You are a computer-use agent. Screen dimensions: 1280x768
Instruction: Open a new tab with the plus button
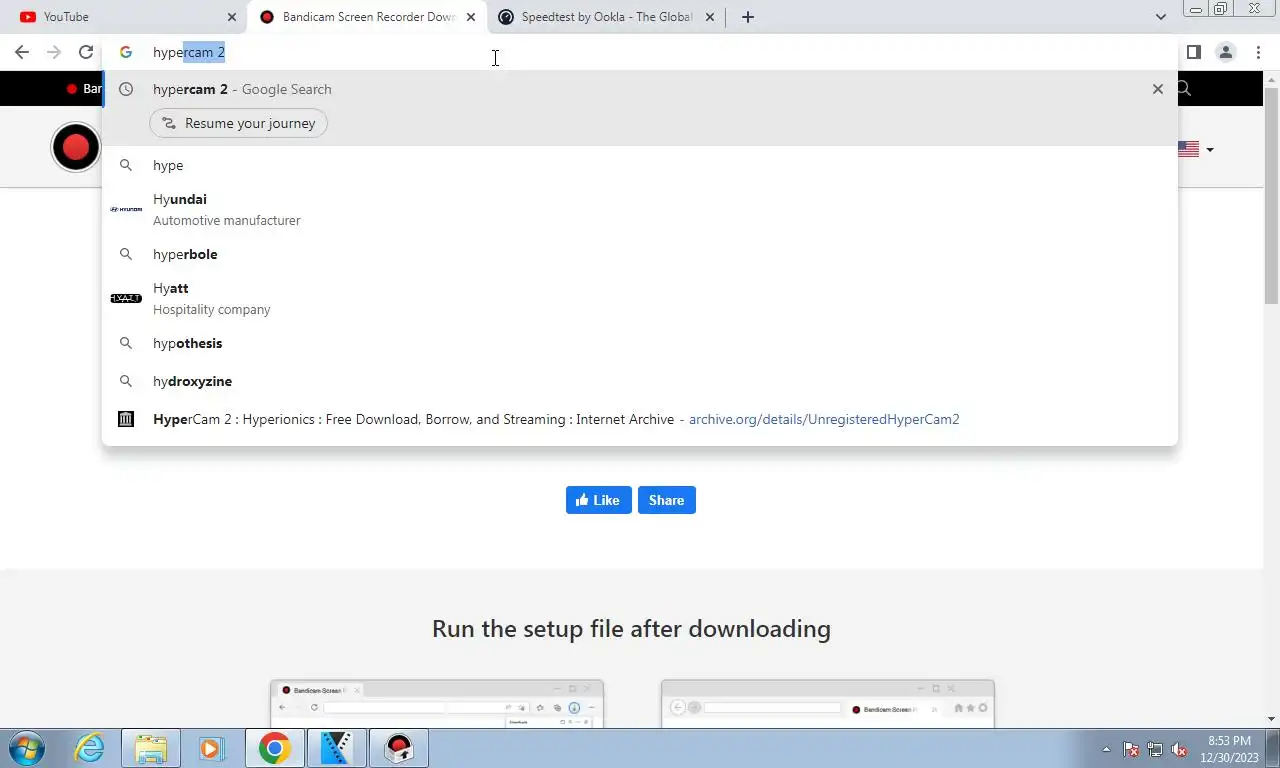tap(748, 17)
